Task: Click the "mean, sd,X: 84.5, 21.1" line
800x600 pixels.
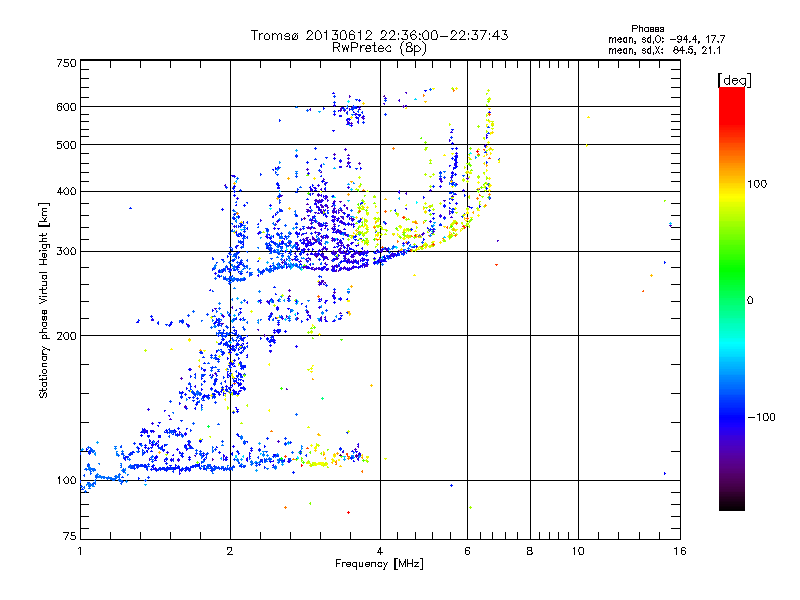Action: [664, 50]
